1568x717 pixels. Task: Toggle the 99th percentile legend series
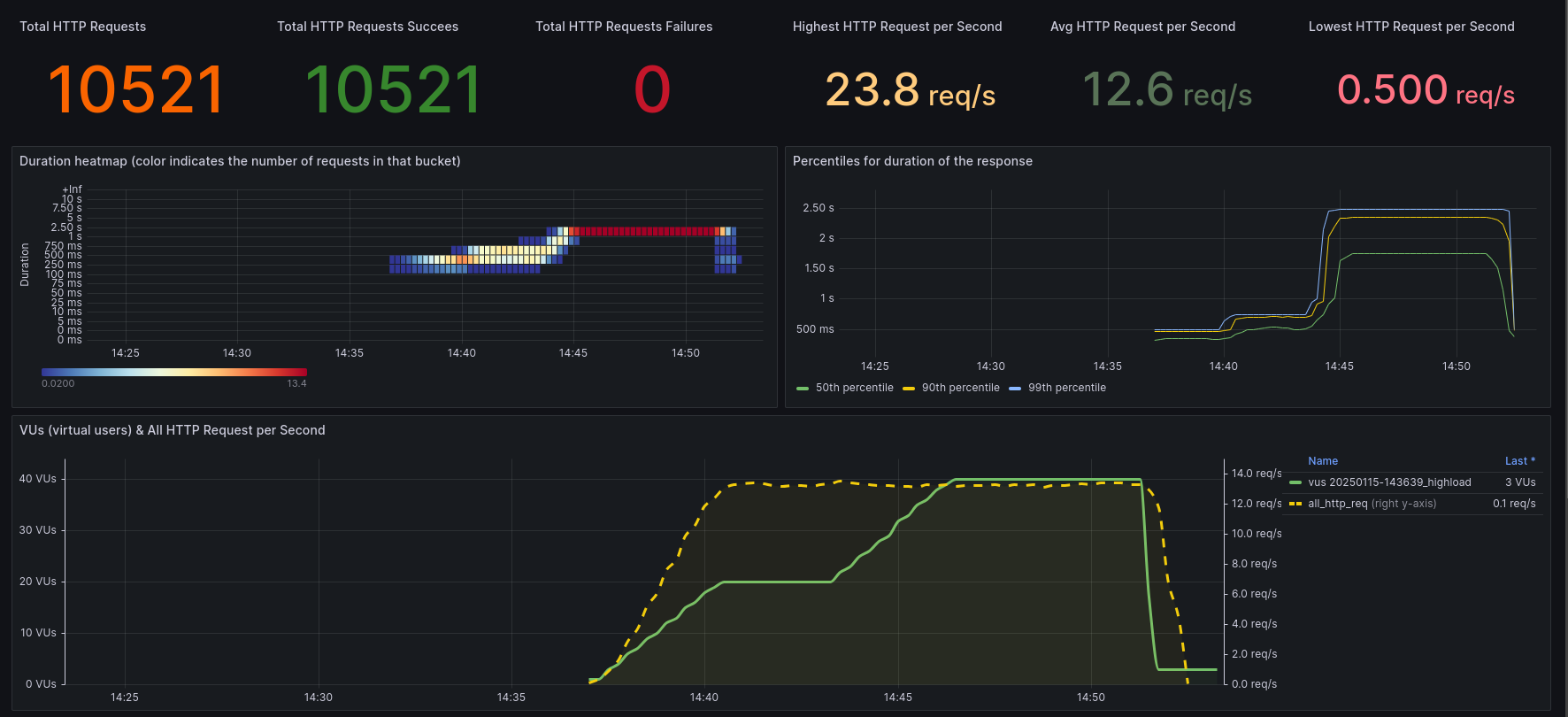tap(1066, 388)
